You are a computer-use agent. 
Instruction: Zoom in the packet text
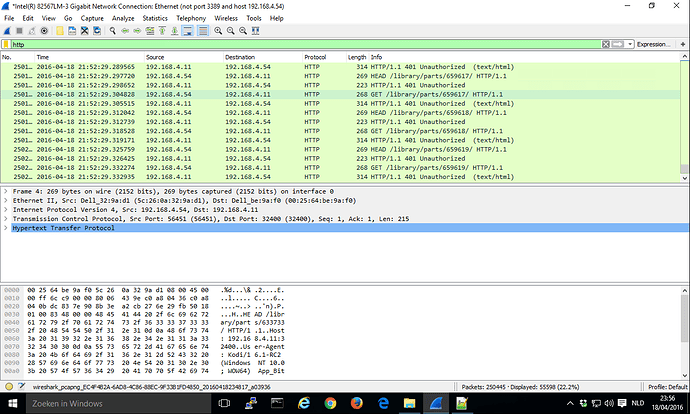[x=218, y=31]
